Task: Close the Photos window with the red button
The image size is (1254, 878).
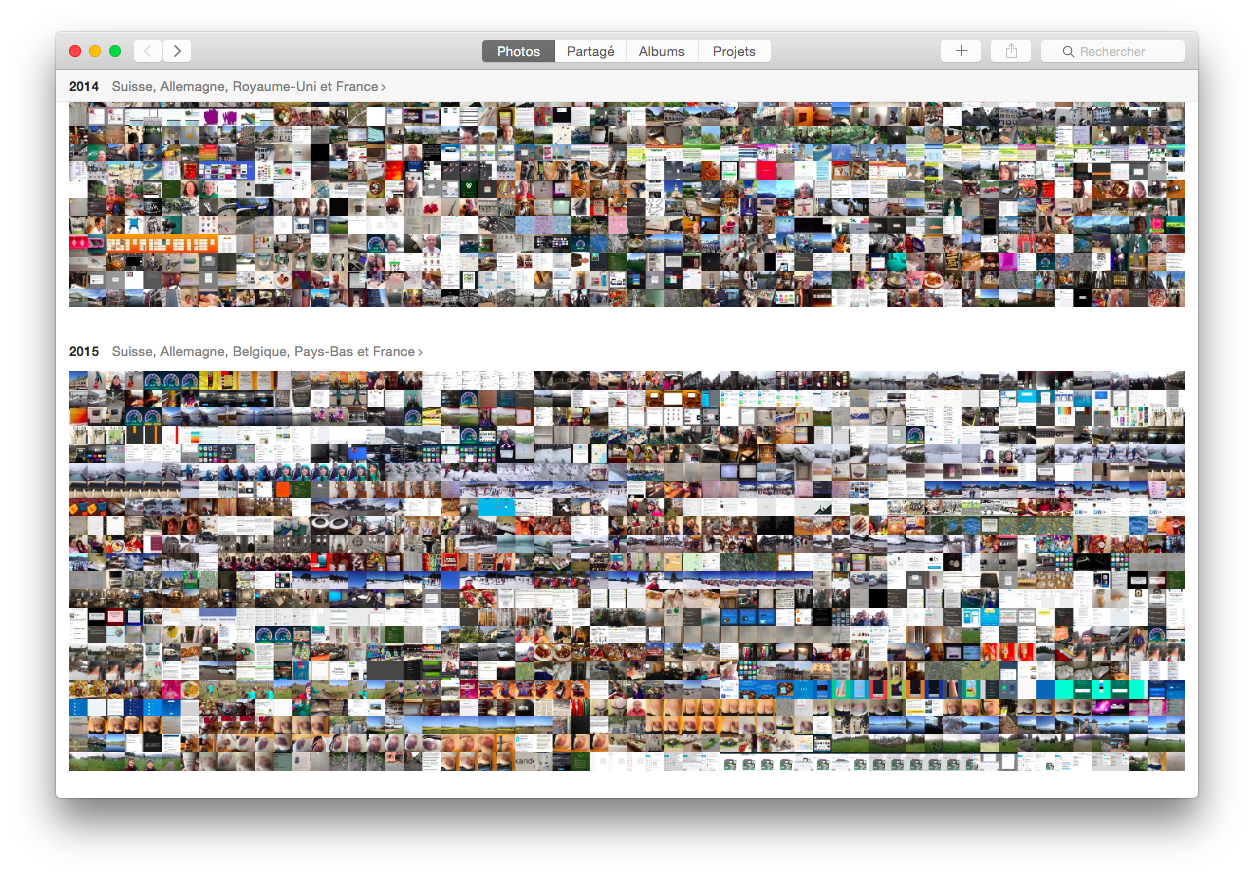Action: tap(75, 51)
